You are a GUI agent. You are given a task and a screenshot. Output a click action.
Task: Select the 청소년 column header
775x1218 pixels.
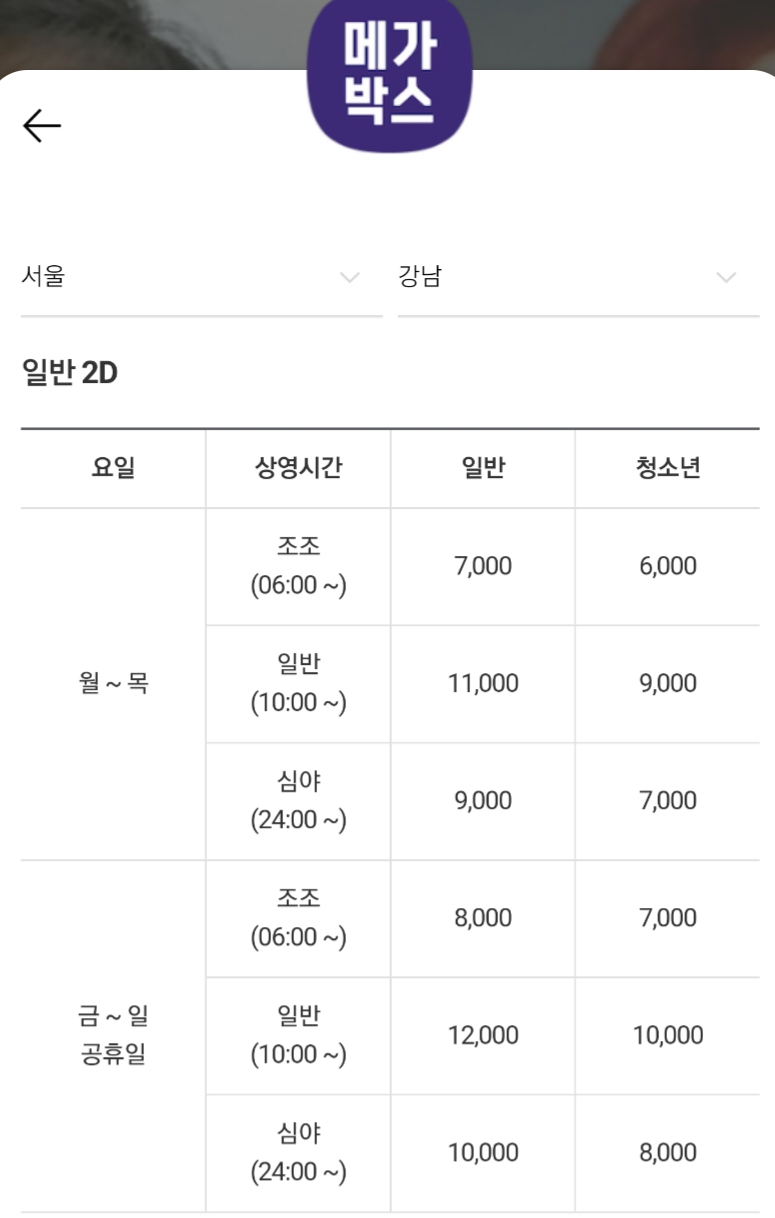[x=667, y=468]
